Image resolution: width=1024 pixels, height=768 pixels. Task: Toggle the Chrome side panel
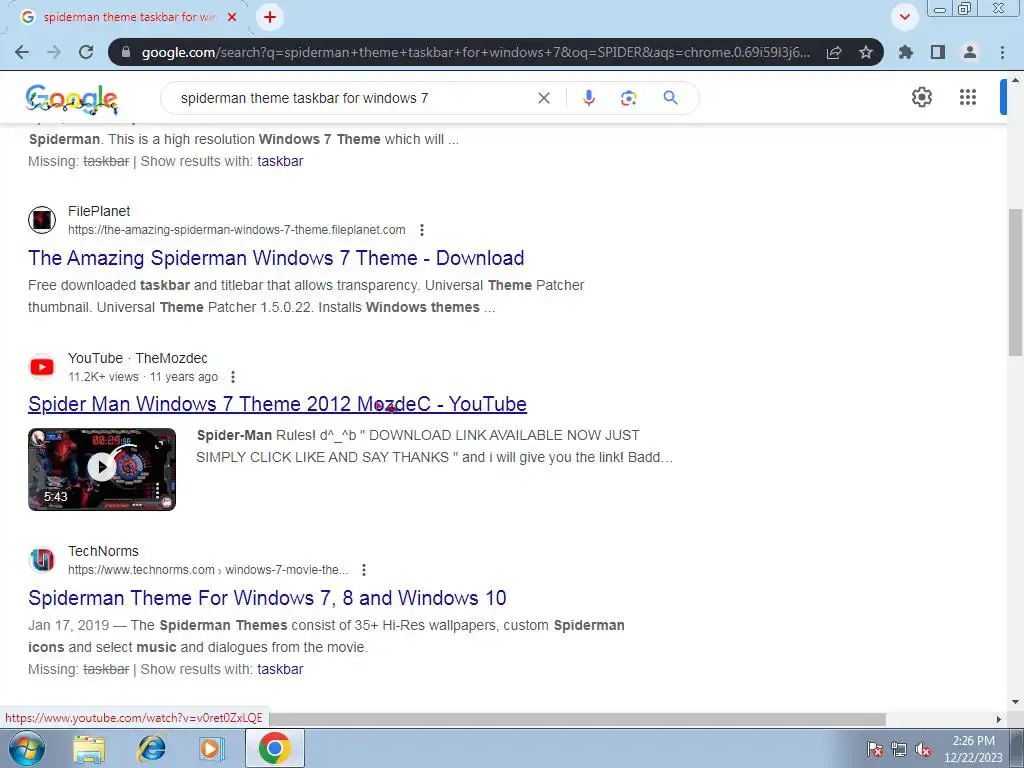tap(938, 52)
